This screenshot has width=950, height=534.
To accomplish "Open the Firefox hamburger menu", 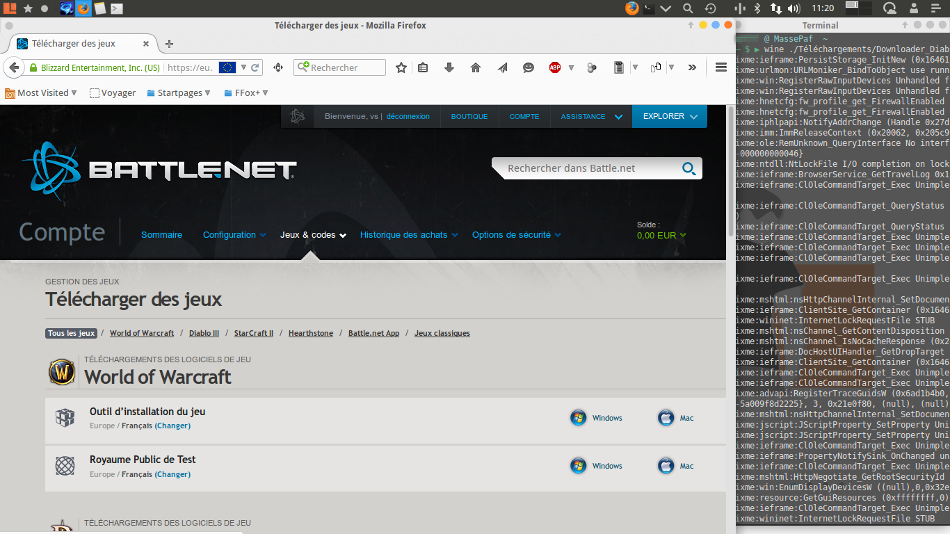I will 721,67.
